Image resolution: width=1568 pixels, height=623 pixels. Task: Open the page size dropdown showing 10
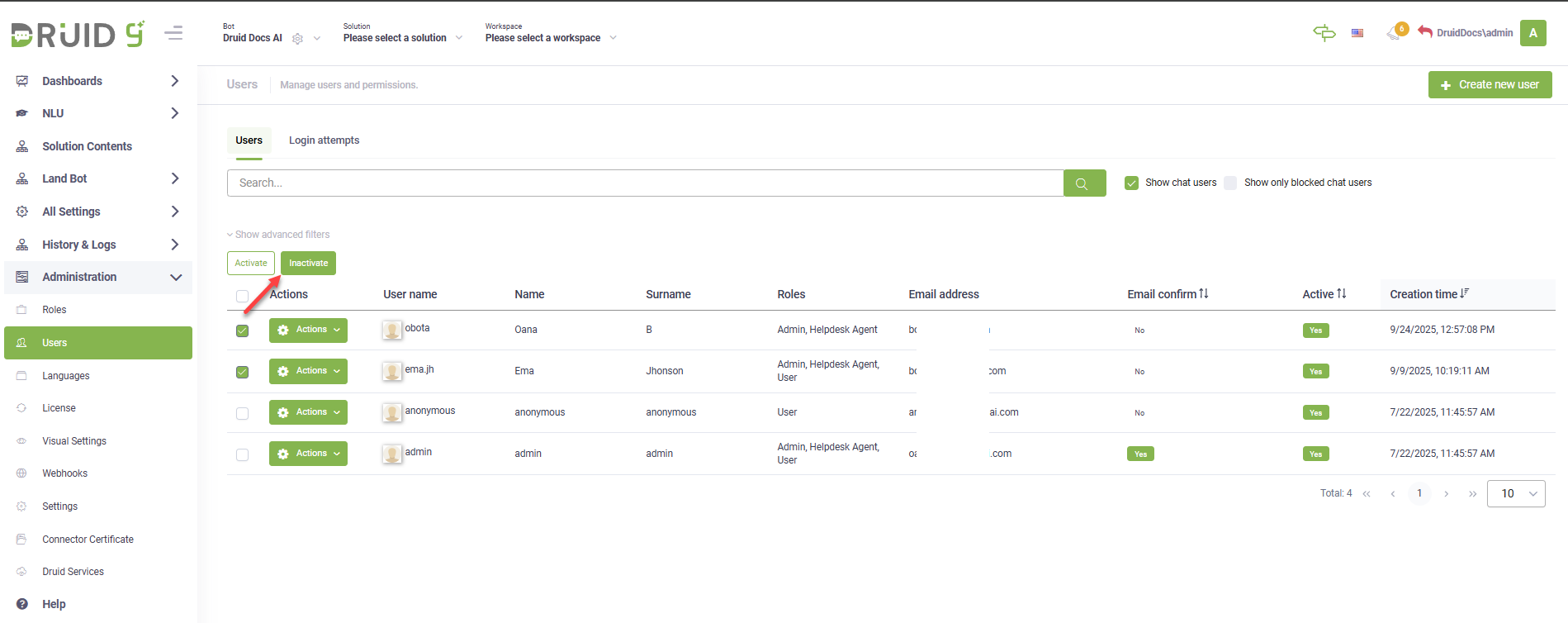pos(1515,493)
